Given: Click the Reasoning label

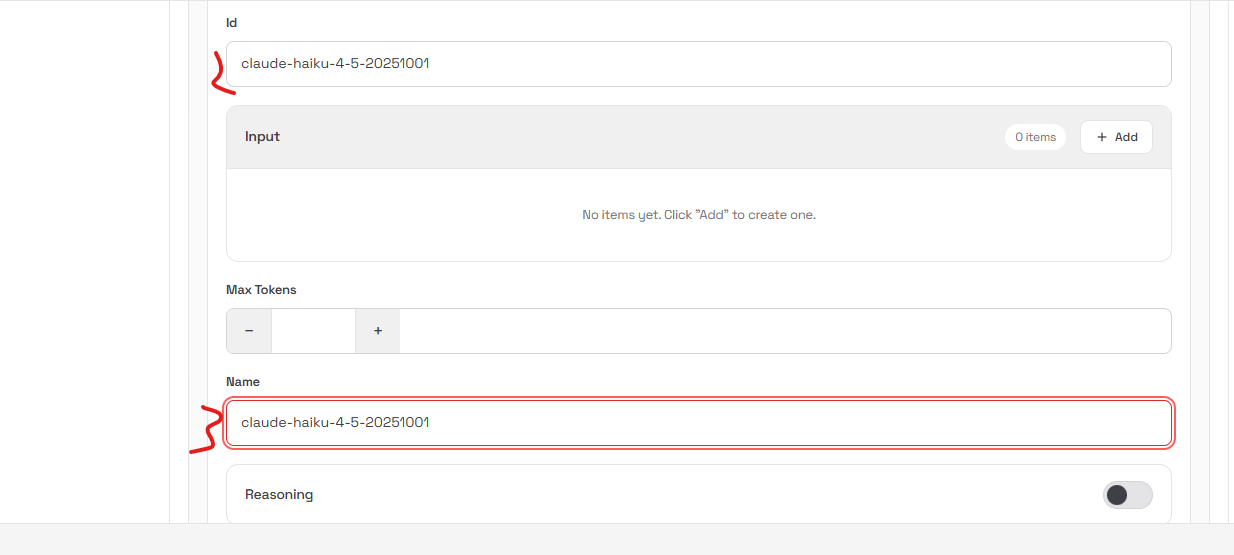Looking at the screenshot, I should pos(279,495).
